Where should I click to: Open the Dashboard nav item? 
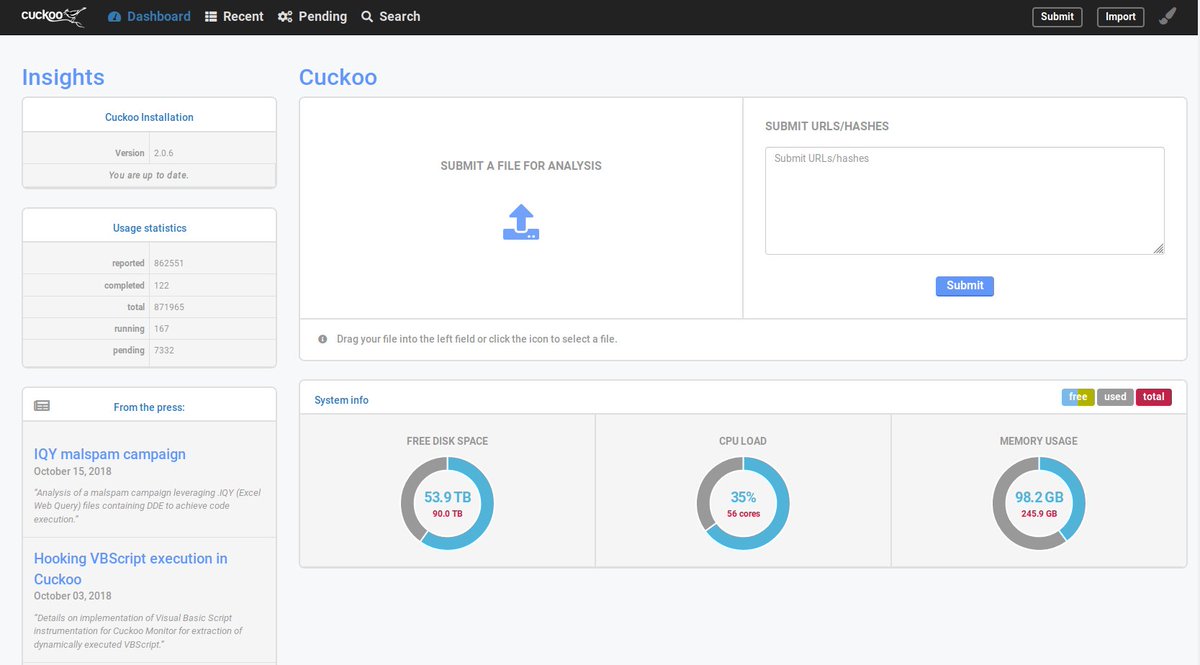149,16
